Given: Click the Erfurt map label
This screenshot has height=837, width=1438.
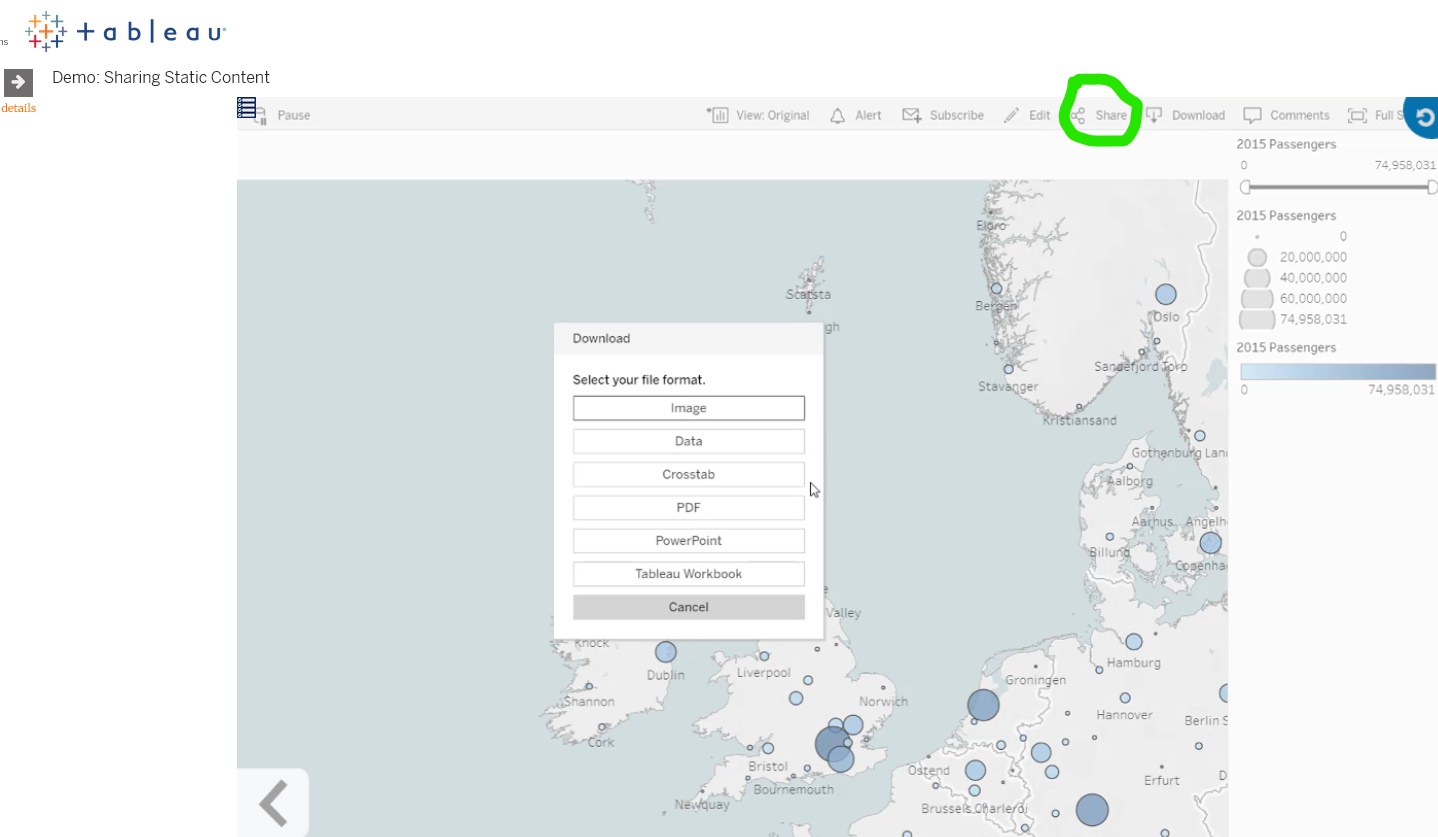Looking at the screenshot, I should pyautogui.click(x=1162, y=780).
